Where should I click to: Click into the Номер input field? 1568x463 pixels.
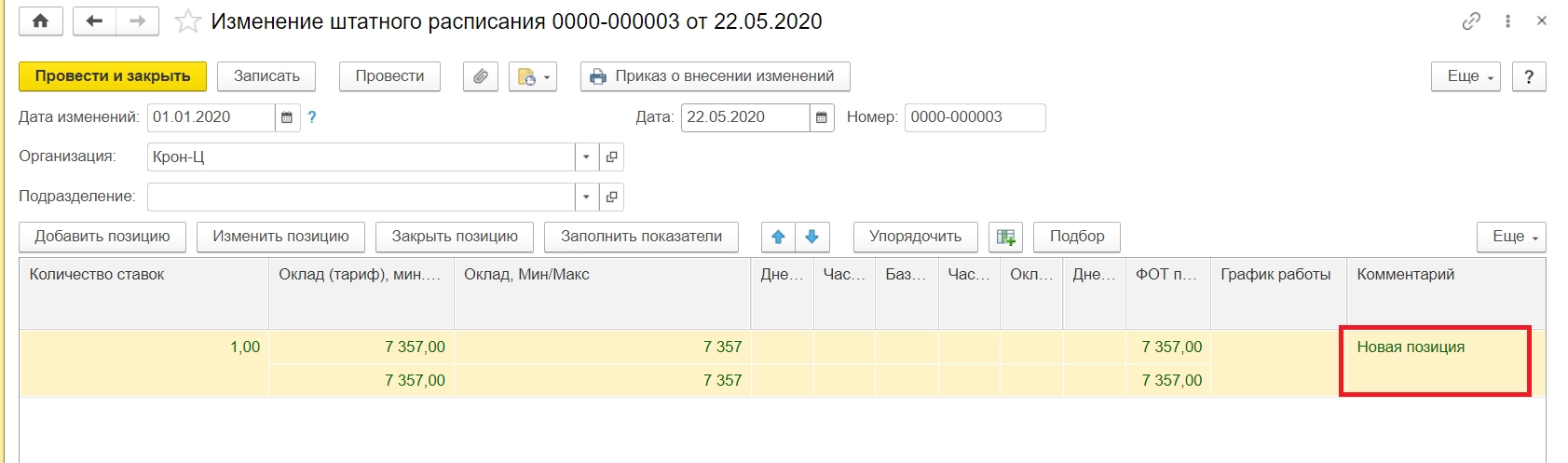pos(974,117)
